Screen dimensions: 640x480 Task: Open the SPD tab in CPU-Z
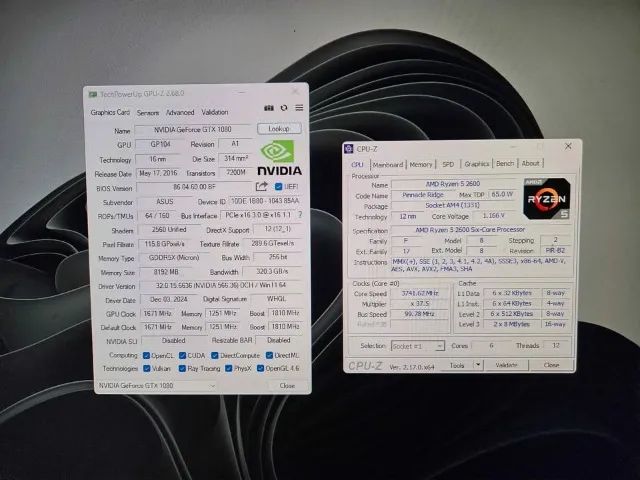pyautogui.click(x=448, y=164)
